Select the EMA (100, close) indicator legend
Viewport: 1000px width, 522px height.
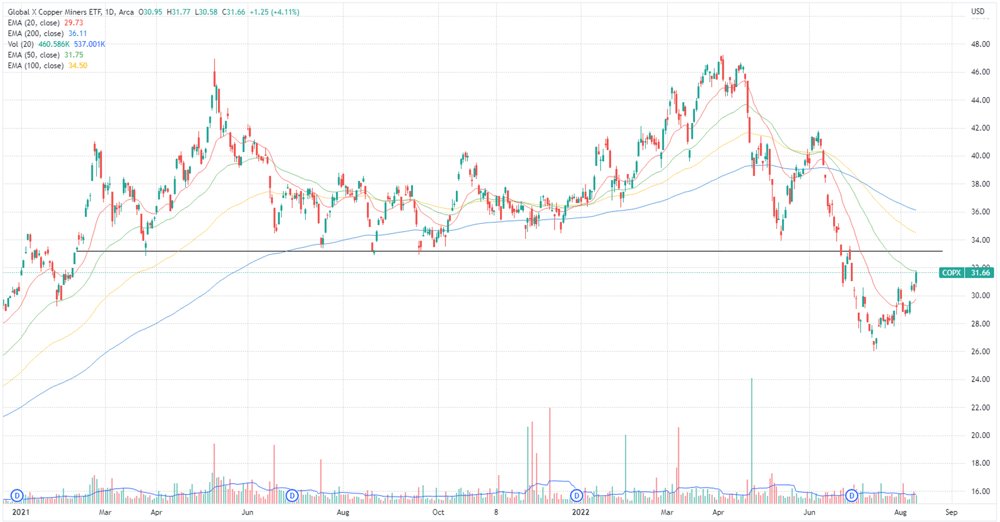pos(34,66)
